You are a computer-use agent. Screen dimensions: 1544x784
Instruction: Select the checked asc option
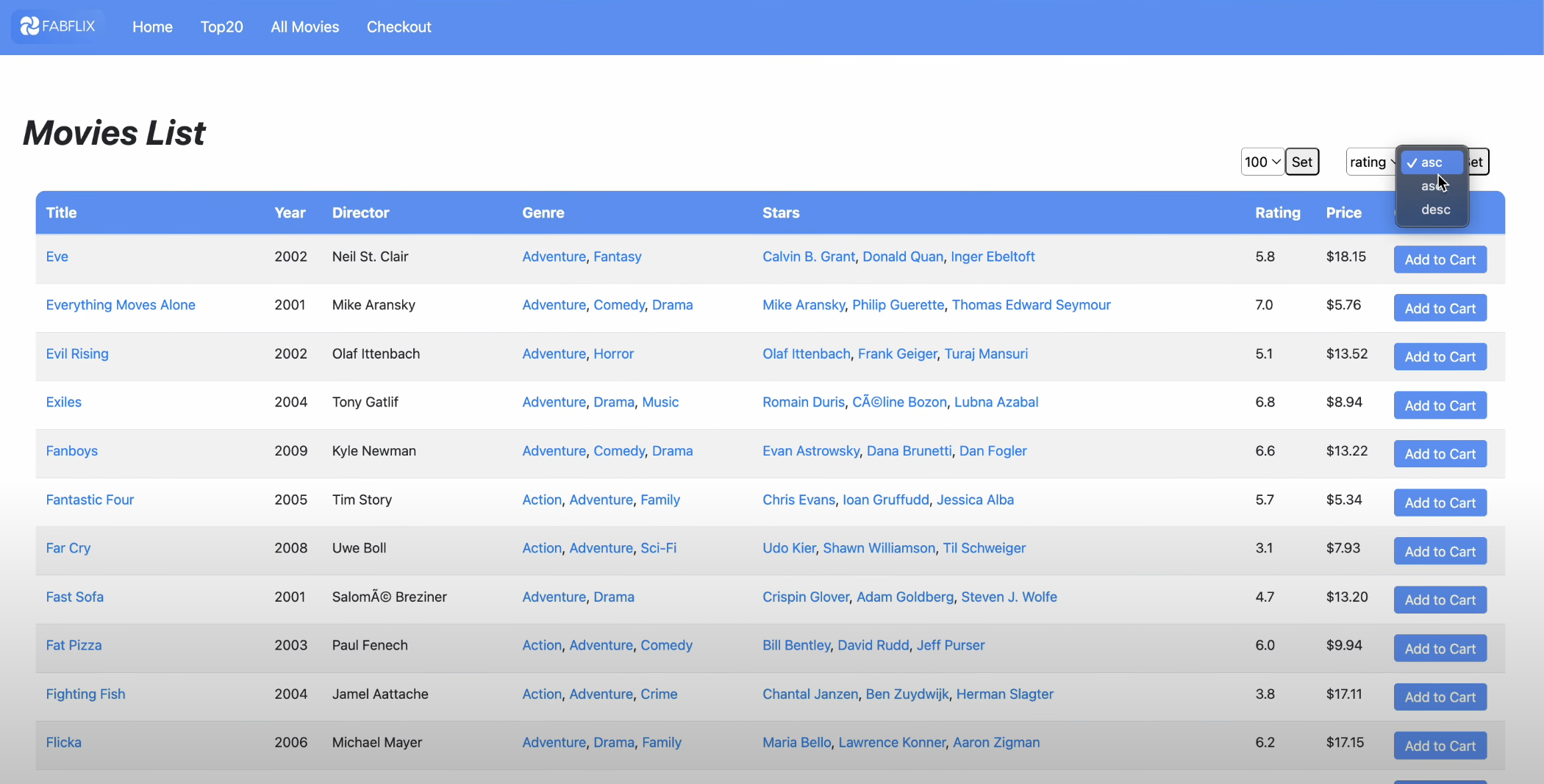(1432, 162)
